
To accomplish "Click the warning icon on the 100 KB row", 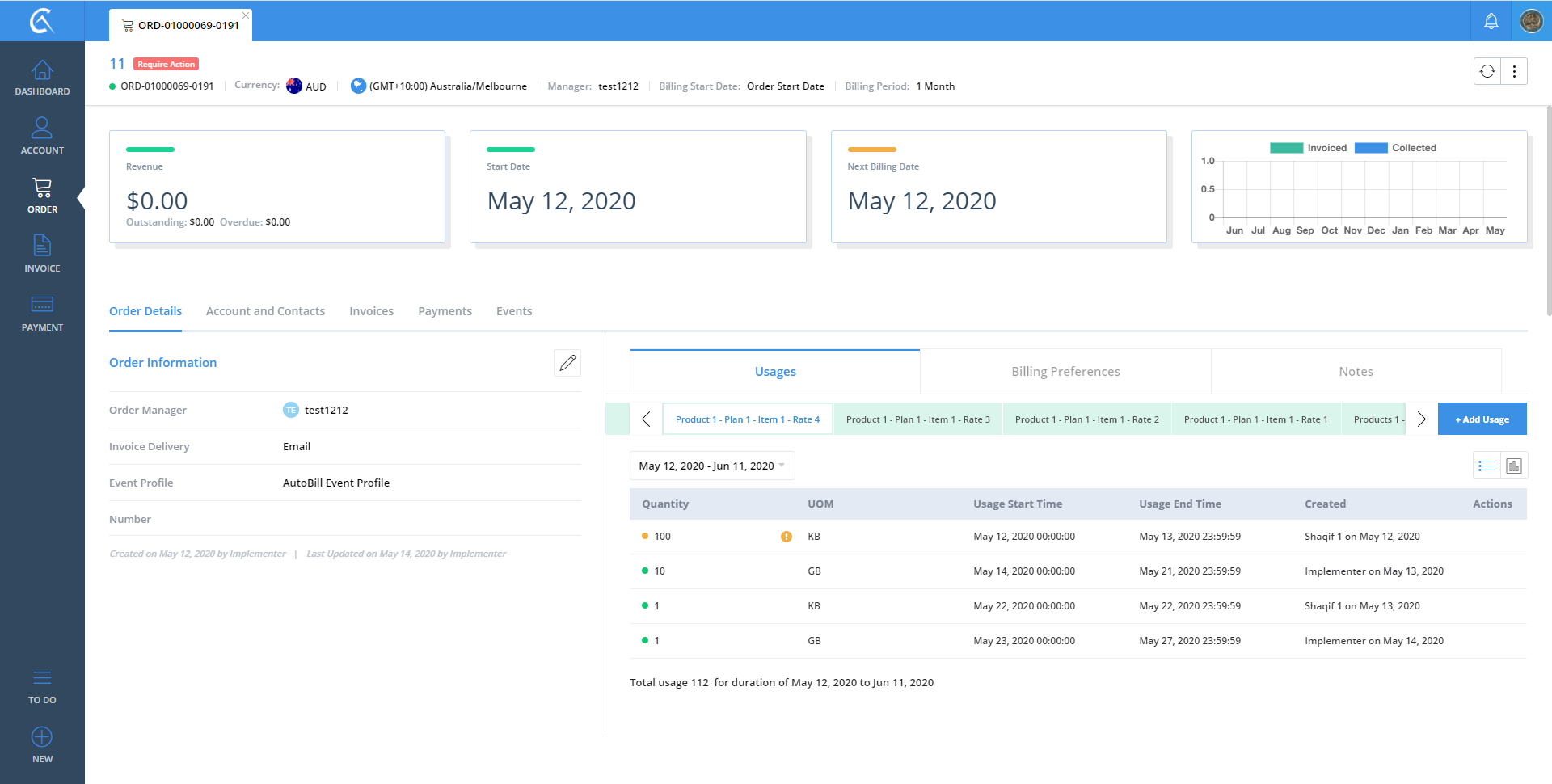I will 786,537.
